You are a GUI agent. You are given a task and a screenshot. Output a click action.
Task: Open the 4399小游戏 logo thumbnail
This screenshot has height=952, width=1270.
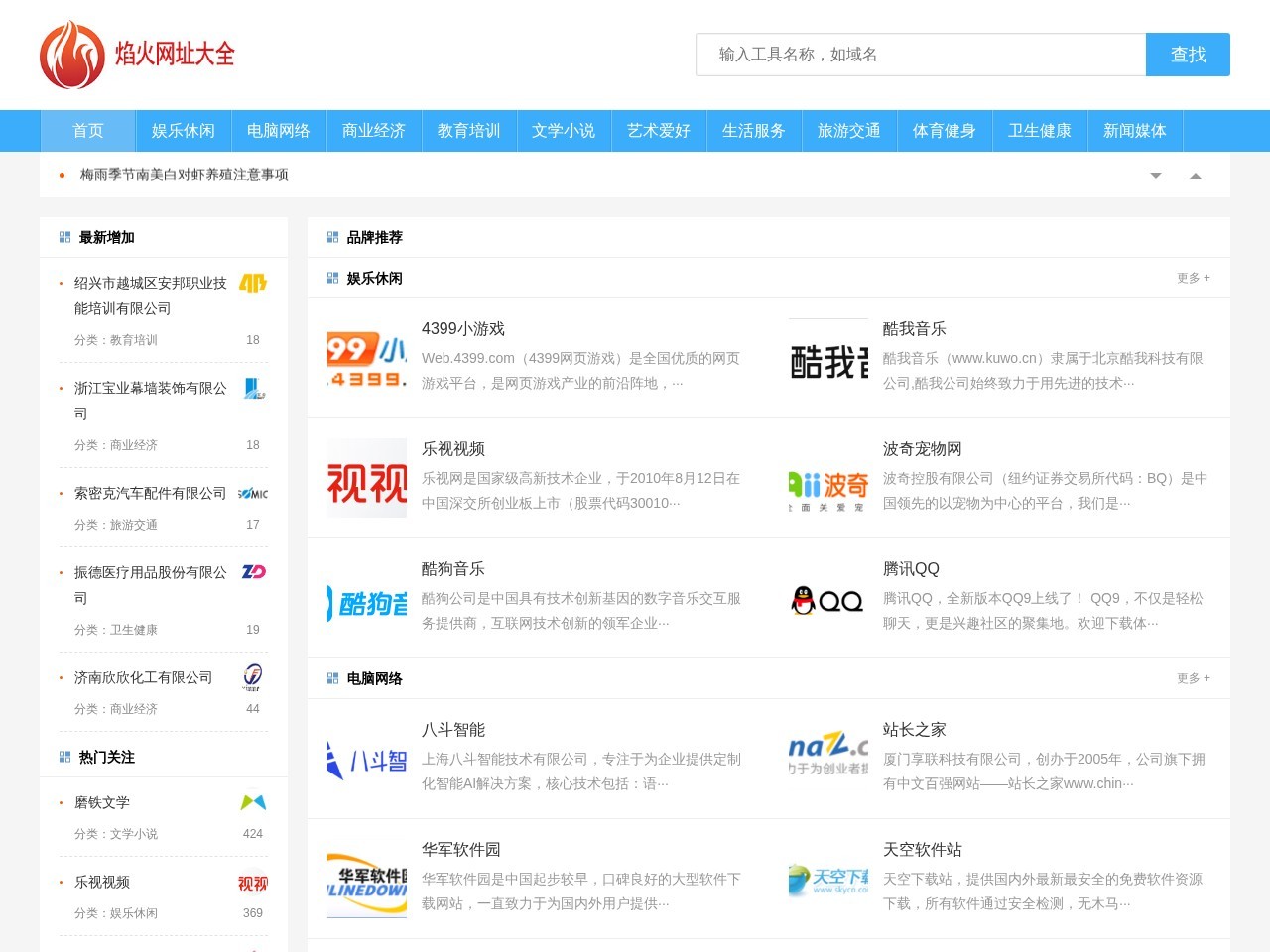[367, 358]
